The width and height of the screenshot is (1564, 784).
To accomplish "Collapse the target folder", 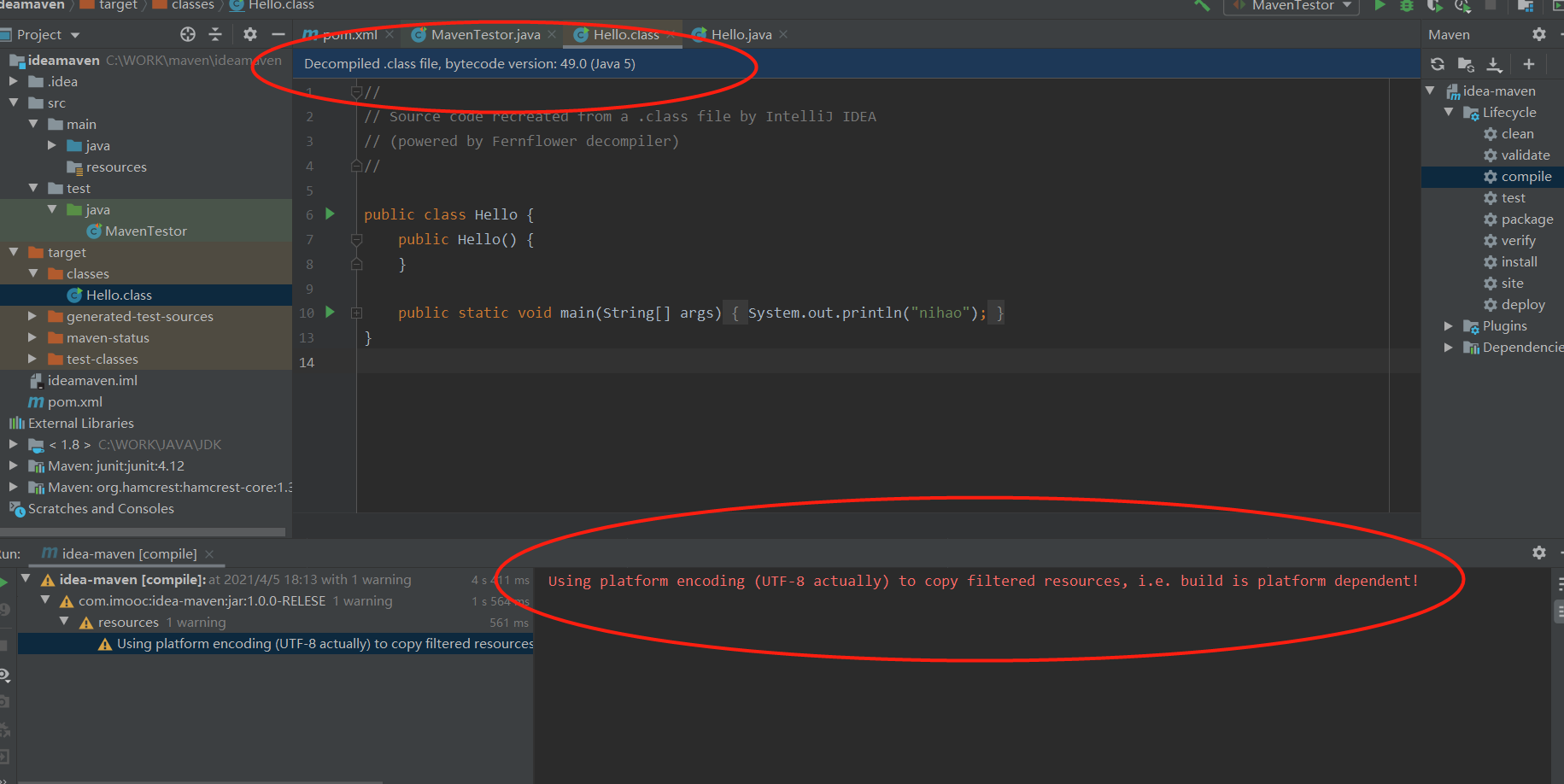I will pos(14,252).
